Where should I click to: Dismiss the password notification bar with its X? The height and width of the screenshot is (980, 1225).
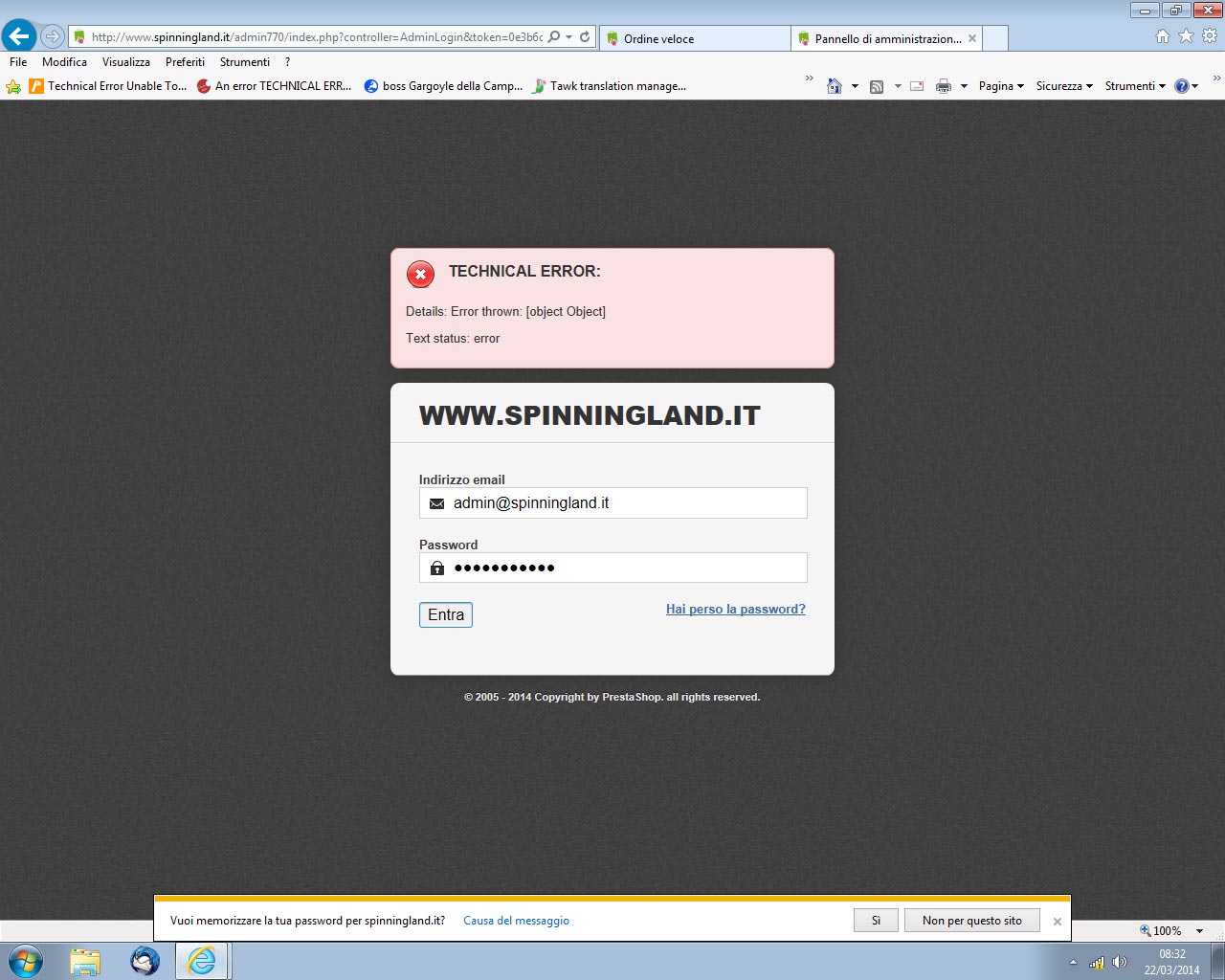coord(1058,922)
